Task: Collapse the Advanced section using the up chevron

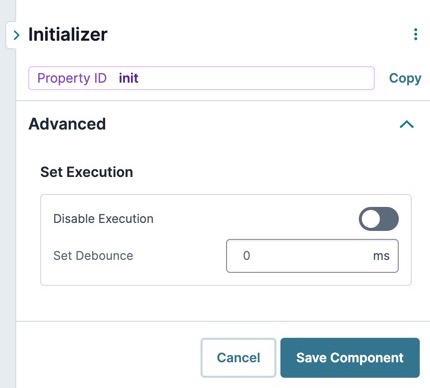Action: pos(407,124)
